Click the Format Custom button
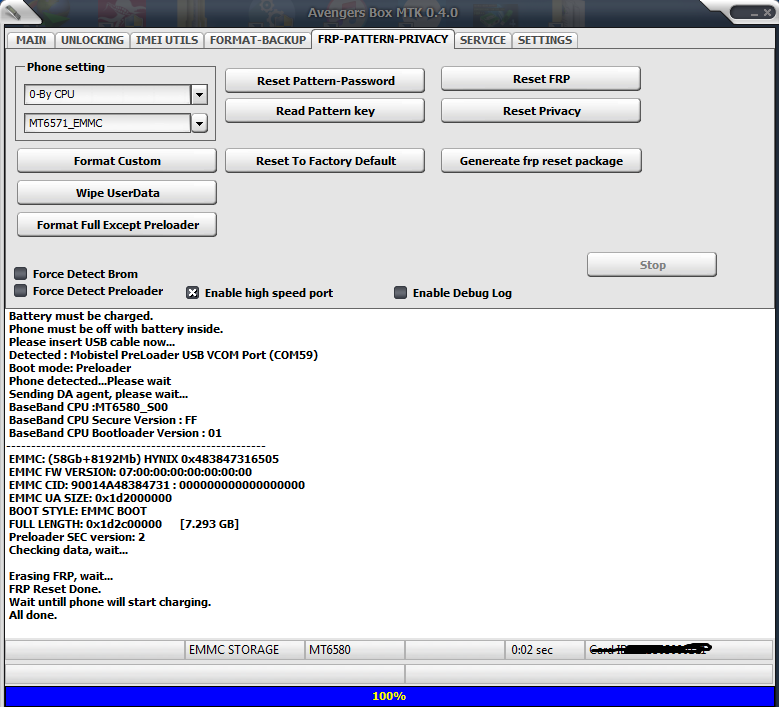779x707 pixels. pyautogui.click(x=117, y=161)
